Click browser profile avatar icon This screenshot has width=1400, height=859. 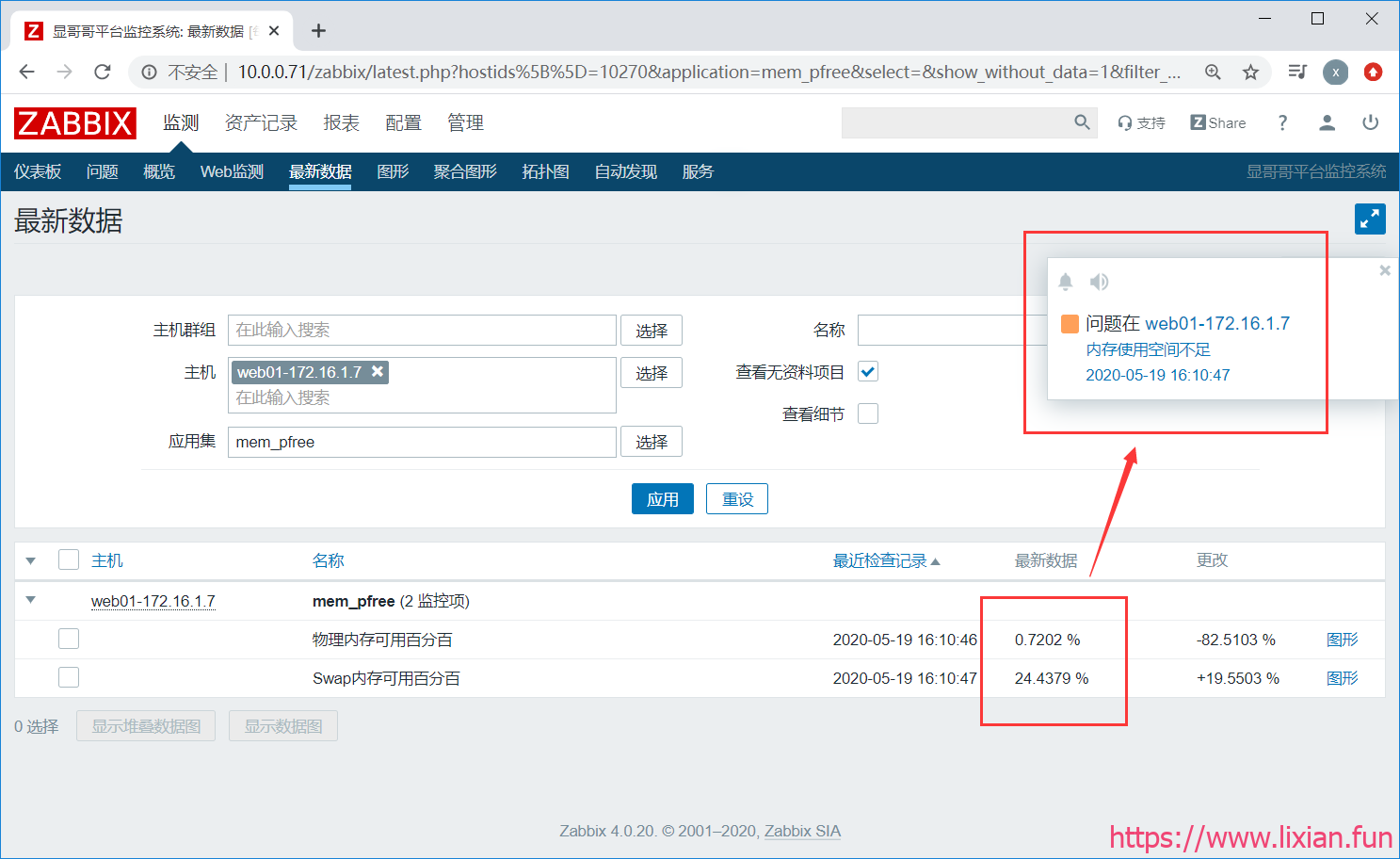pyautogui.click(x=1335, y=72)
